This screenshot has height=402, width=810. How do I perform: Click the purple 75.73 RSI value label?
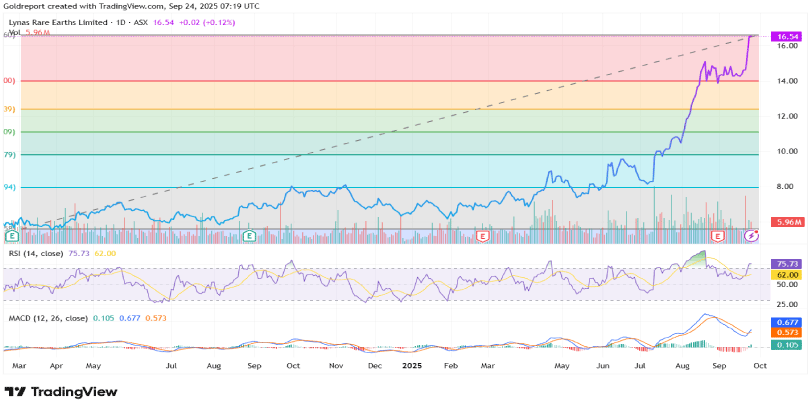[x=787, y=263]
